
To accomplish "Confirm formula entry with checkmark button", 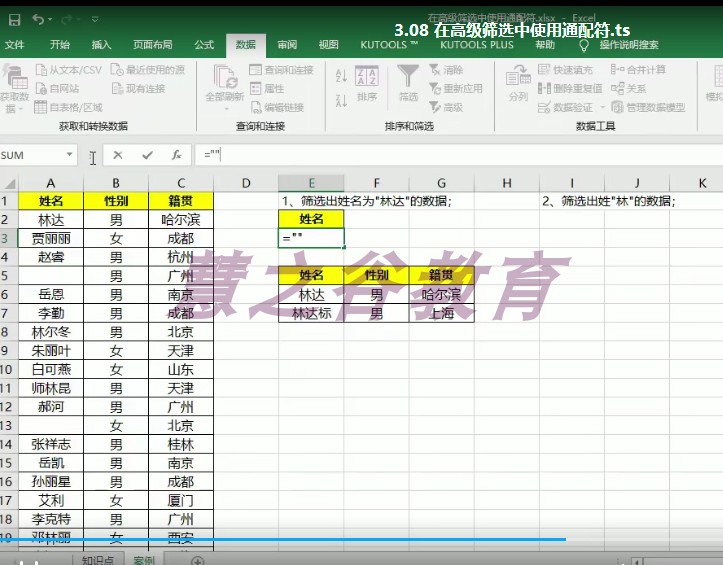I will [x=148, y=155].
